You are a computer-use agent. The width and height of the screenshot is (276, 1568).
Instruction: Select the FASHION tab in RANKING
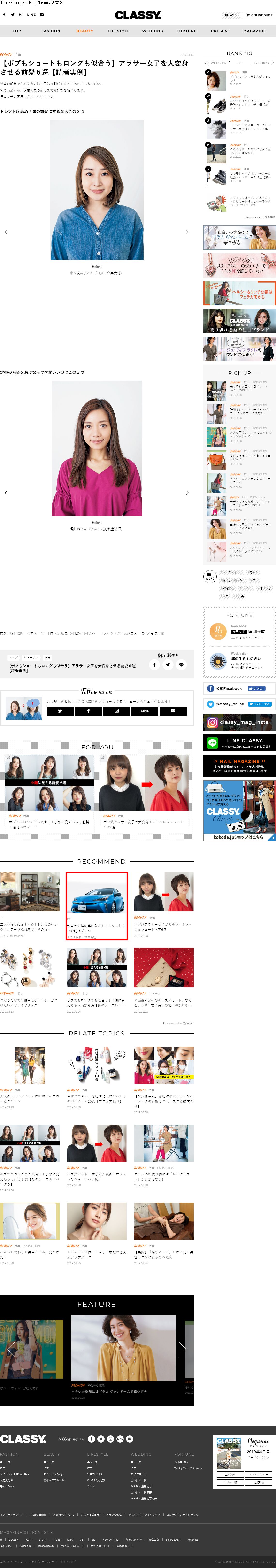click(261, 63)
